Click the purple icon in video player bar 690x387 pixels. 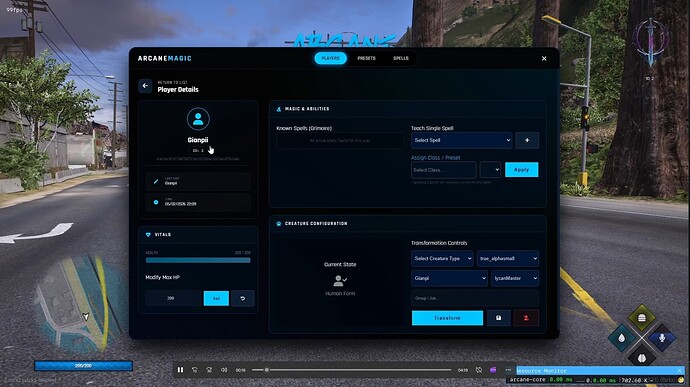[x=493, y=370]
